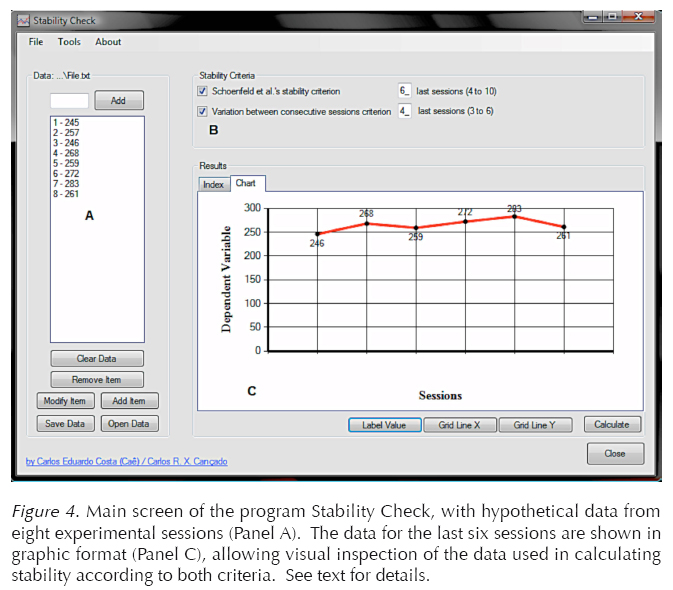Switch to the Index tab
This screenshot has height=590, width=673.
click(213, 184)
